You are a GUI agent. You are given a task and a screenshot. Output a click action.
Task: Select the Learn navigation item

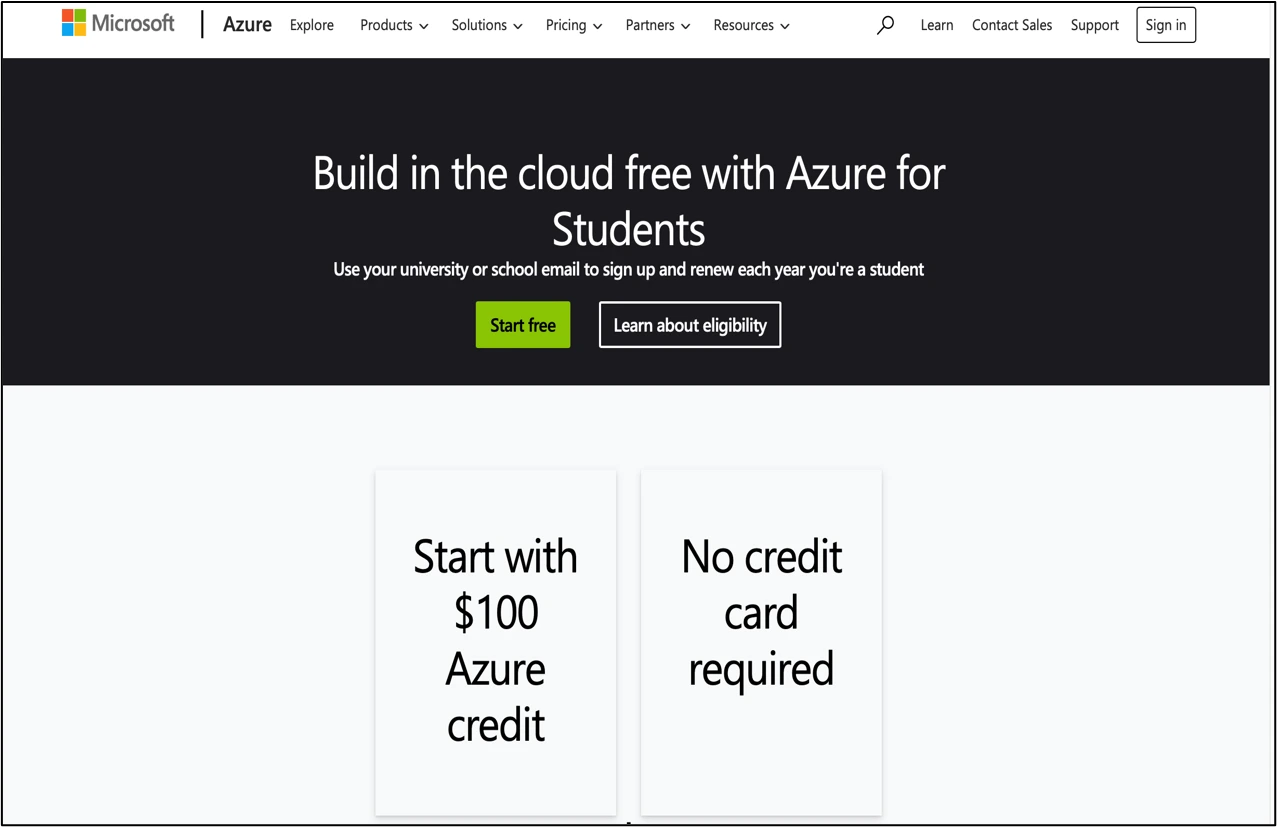pos(936,25)
